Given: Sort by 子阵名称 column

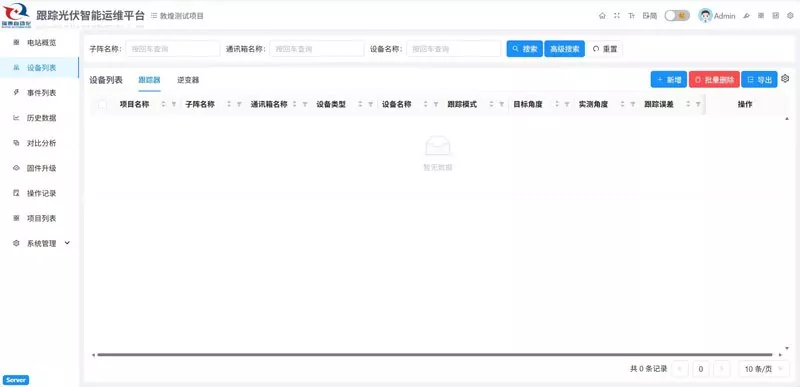Looking at the screenshot, I should 229,104.
